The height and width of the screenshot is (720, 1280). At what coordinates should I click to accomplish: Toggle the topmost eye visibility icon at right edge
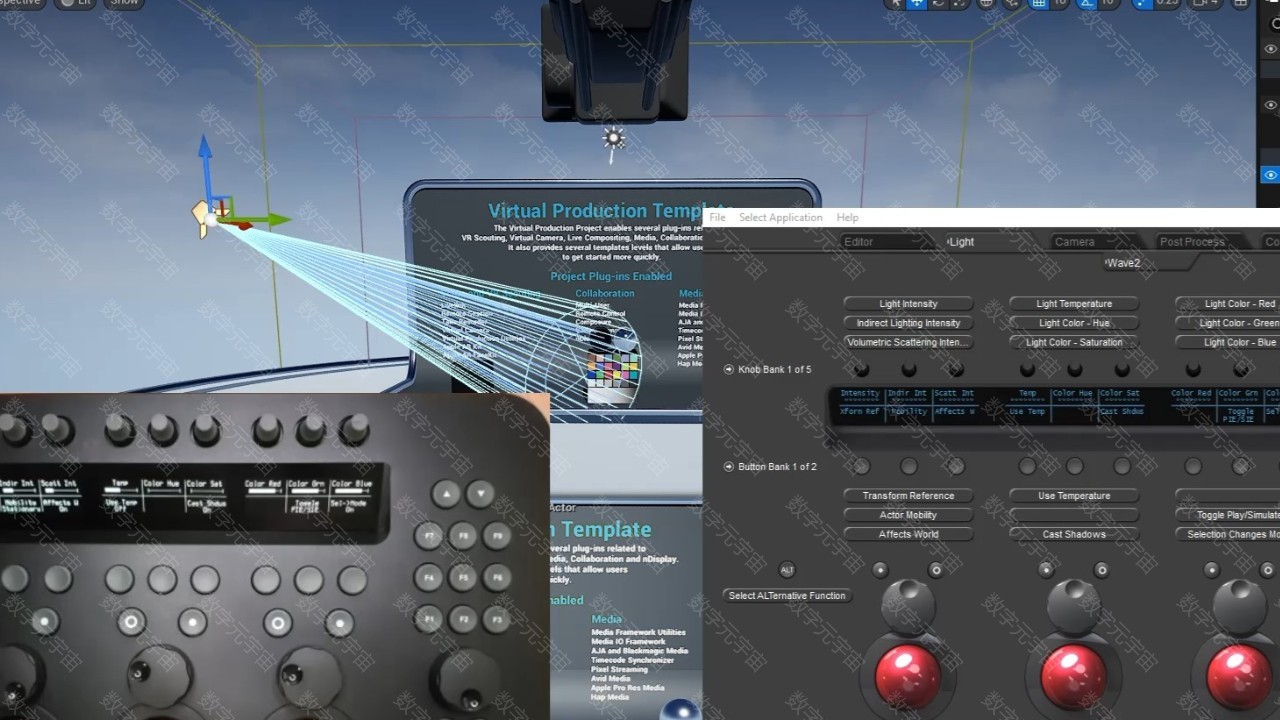pos(1270,49)
